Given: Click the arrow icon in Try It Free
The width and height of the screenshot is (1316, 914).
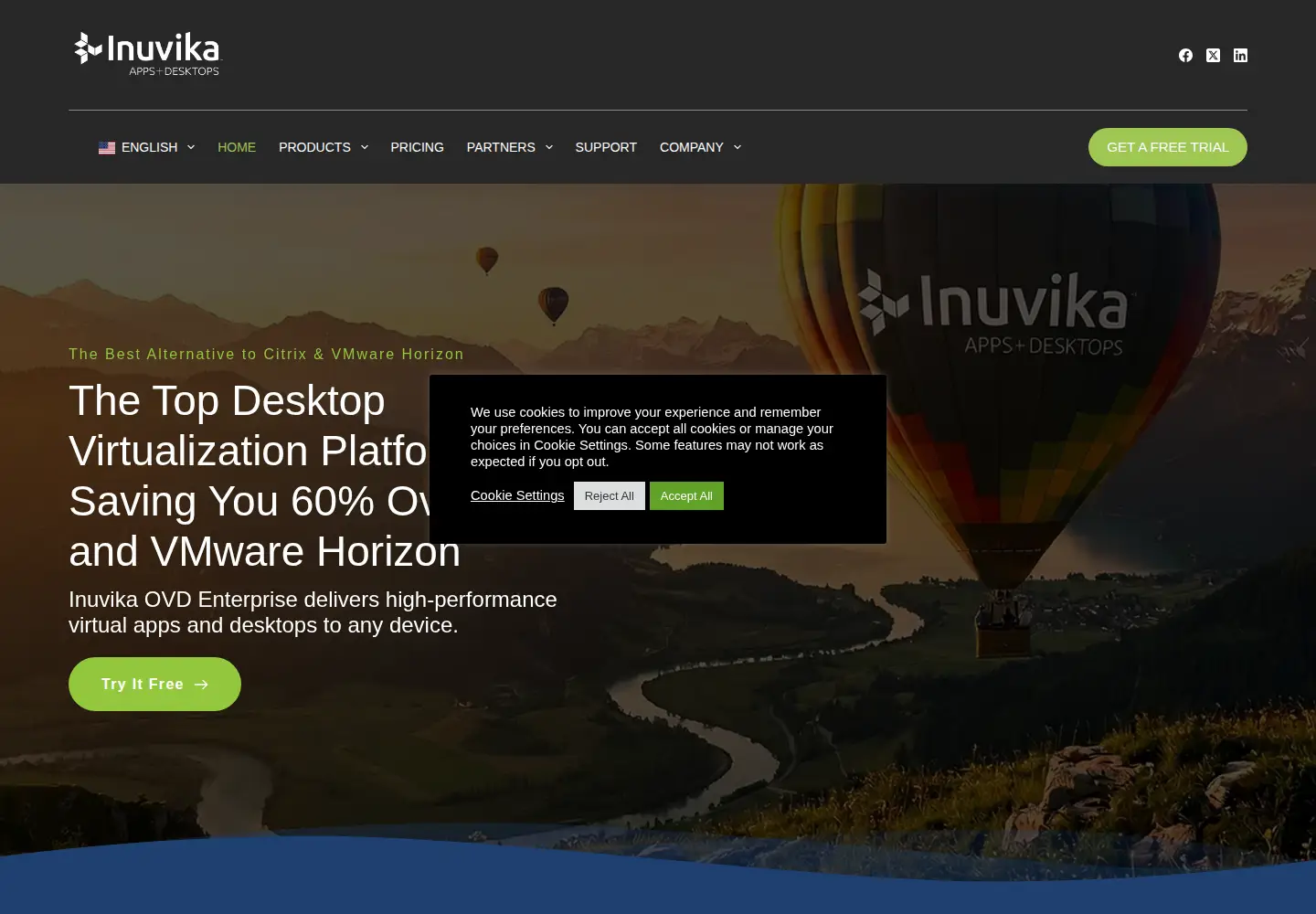Looking at the screenshot, I should tap(201, 685).
